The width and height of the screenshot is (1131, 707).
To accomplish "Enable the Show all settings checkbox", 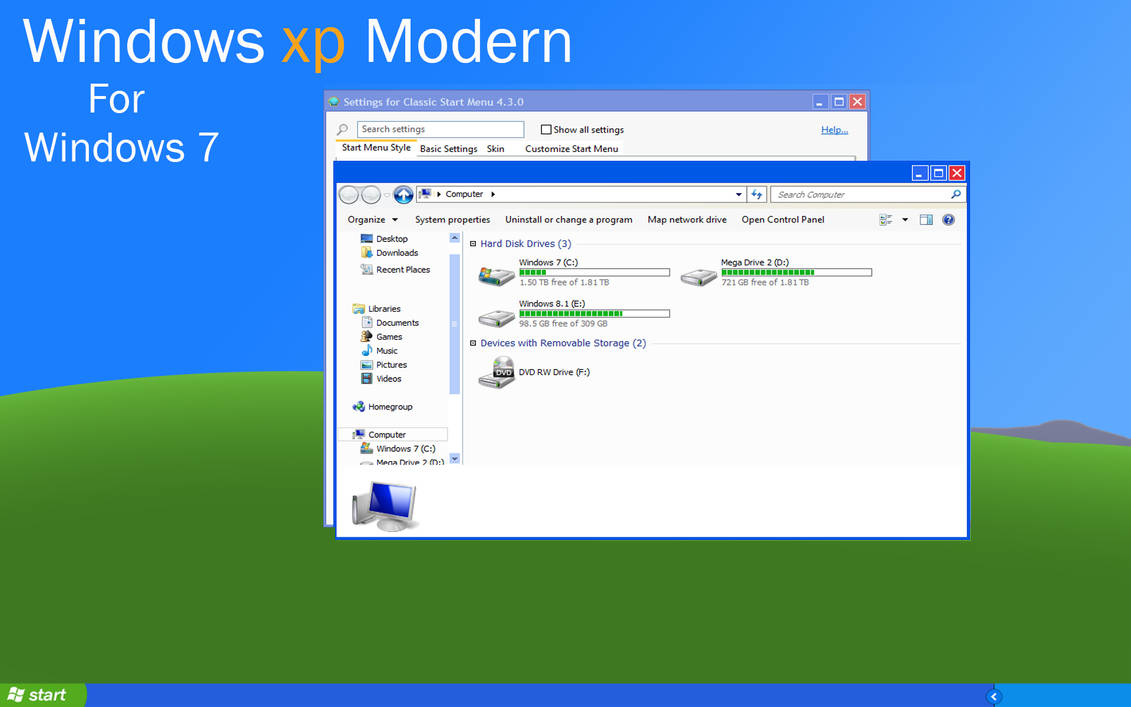I will click(545, 129).
